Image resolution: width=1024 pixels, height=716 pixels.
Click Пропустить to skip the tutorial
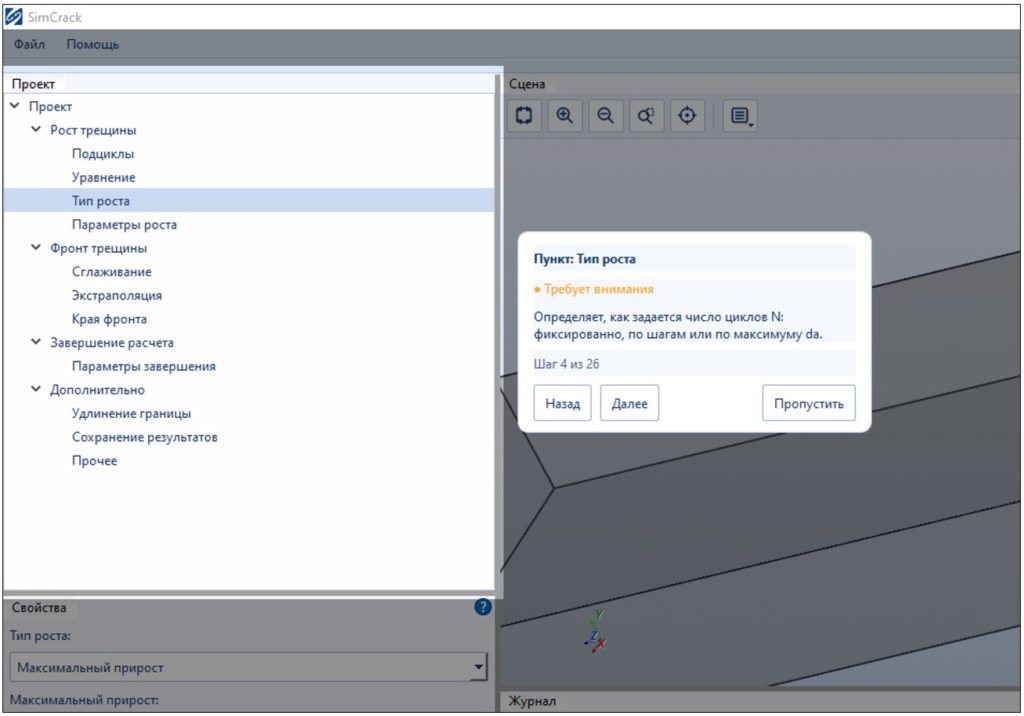(808, 403)
